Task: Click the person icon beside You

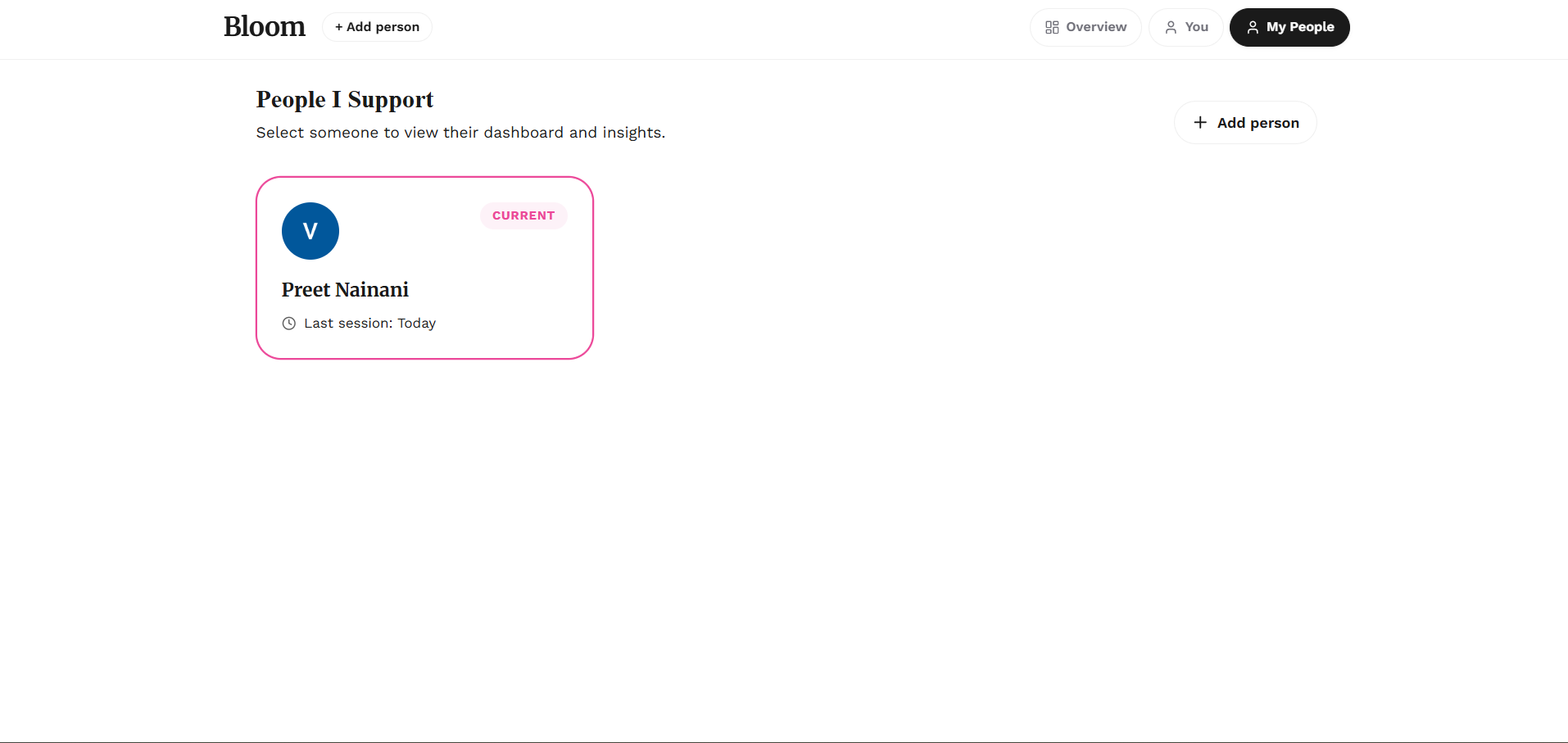Action: click(x=1171, y=28)
